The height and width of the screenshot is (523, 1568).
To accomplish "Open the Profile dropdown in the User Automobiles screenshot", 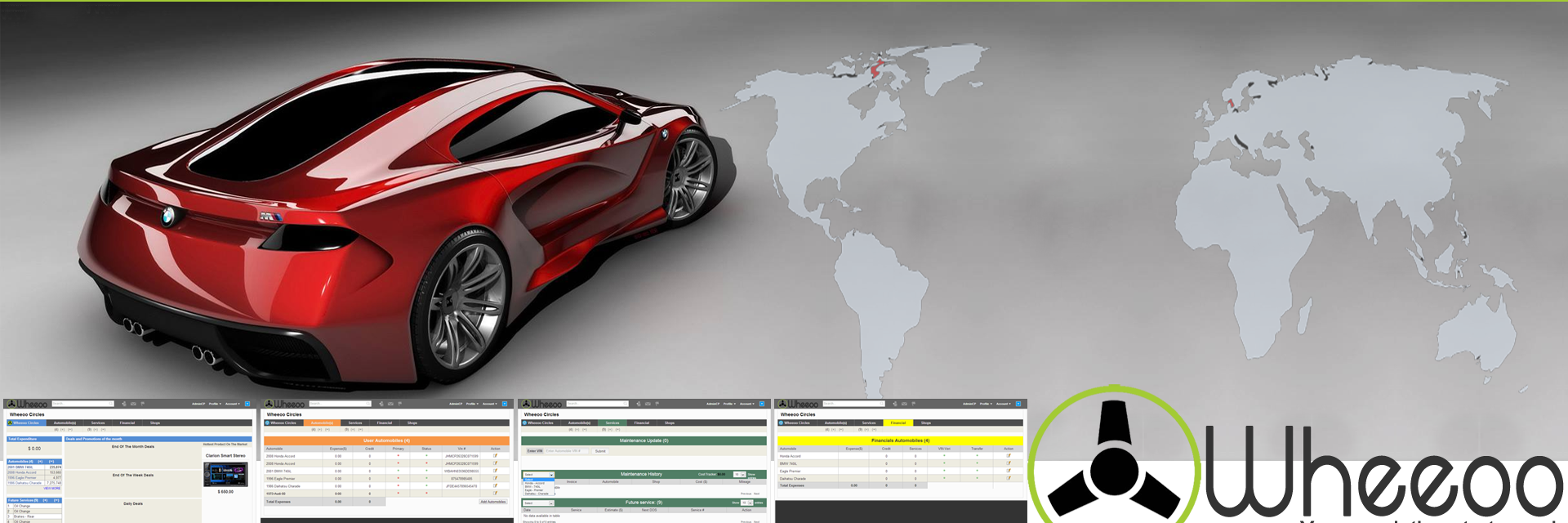I will [472, 404].
